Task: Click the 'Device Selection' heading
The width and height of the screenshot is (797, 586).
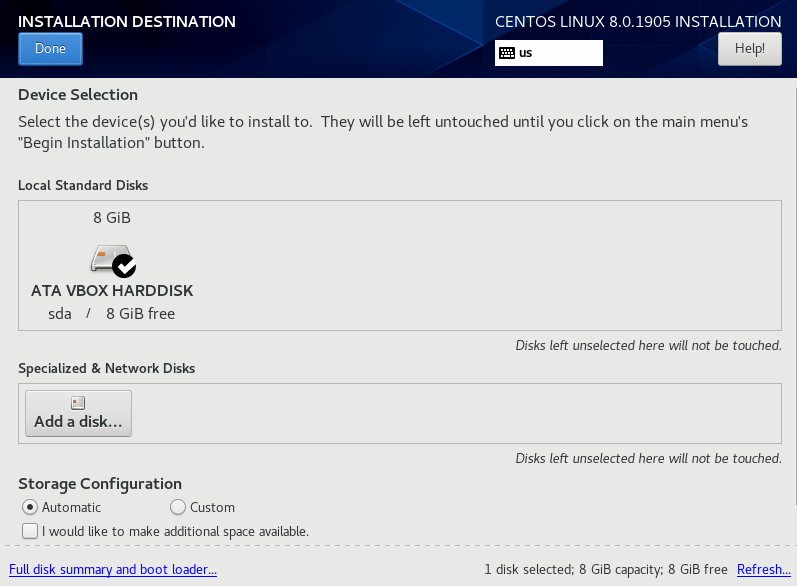Action: [x=78, y=95]
